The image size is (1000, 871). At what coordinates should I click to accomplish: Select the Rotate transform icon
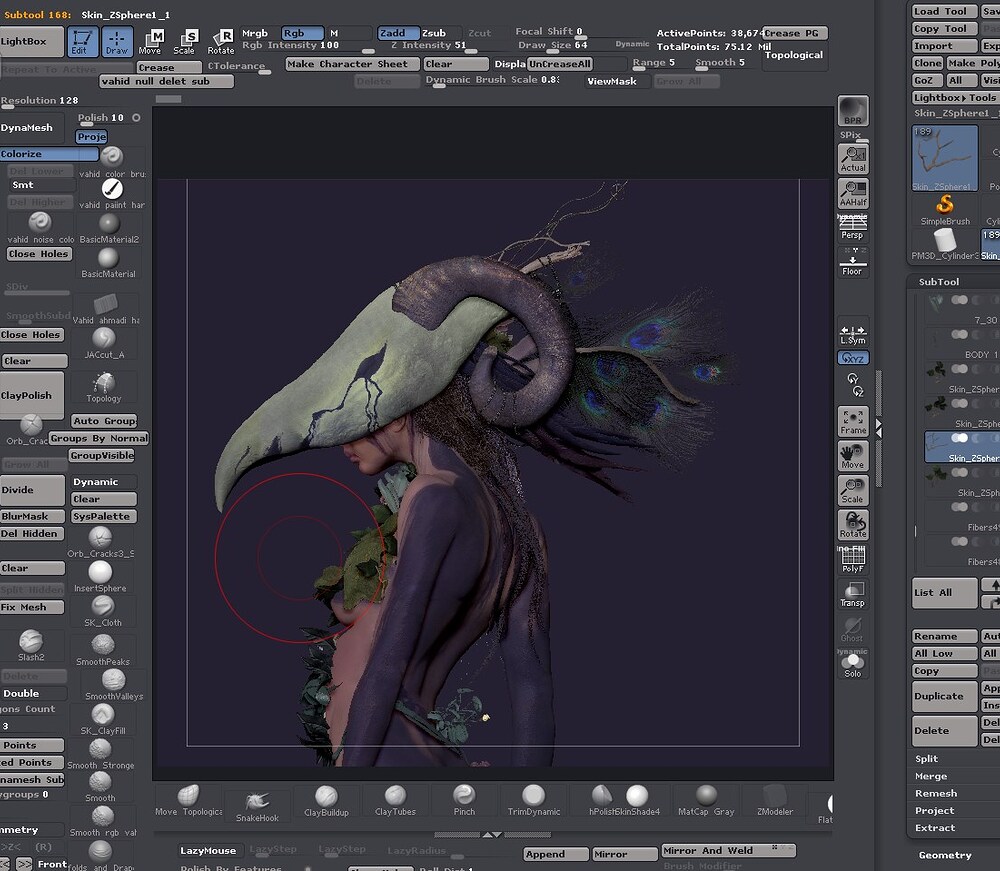(221, 41)
